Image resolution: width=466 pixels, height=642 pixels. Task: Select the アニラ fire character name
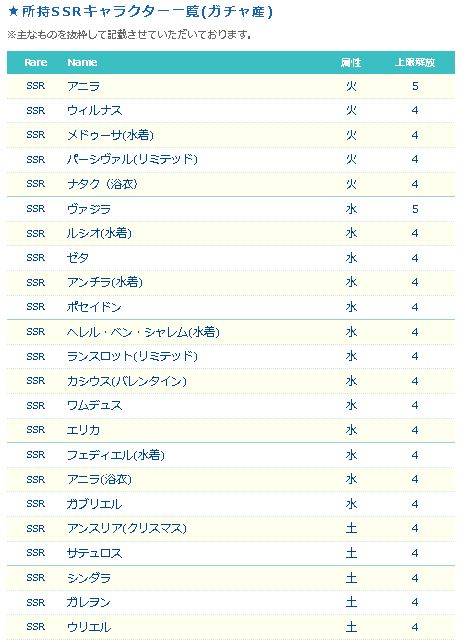coord(84,86)
